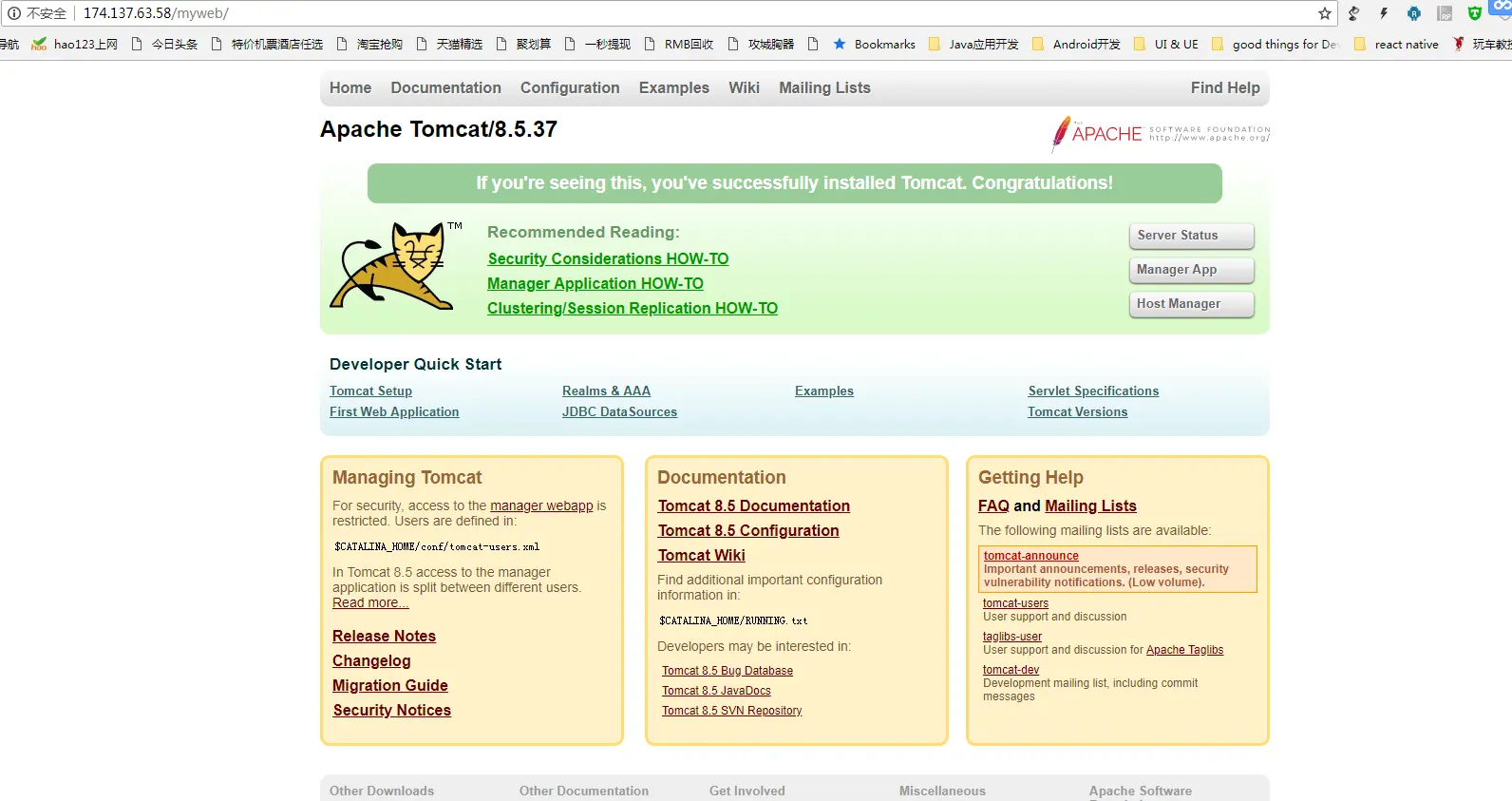Open the Tomcat Versions link
Viewport: 1512px width, 801px height.
coord(1077,411)
